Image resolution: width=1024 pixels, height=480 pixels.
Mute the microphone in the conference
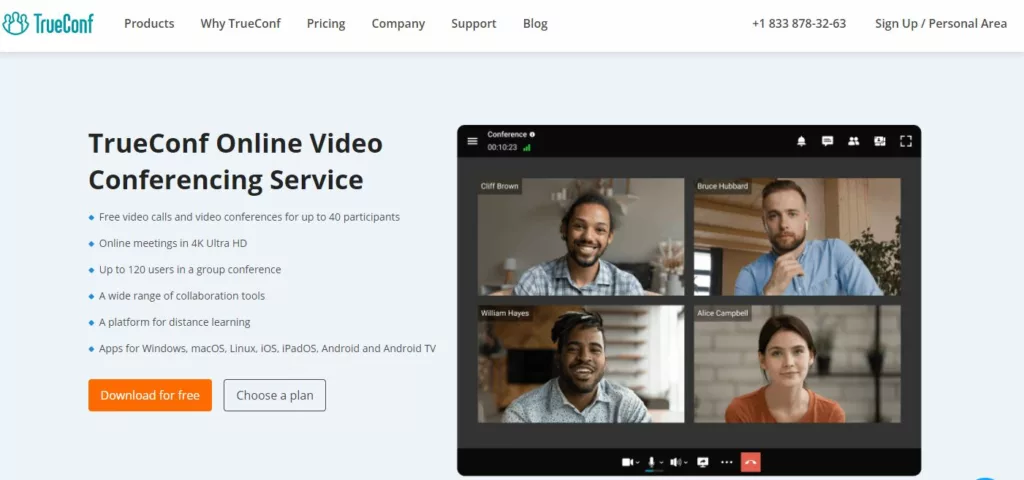tap(651, 462)
